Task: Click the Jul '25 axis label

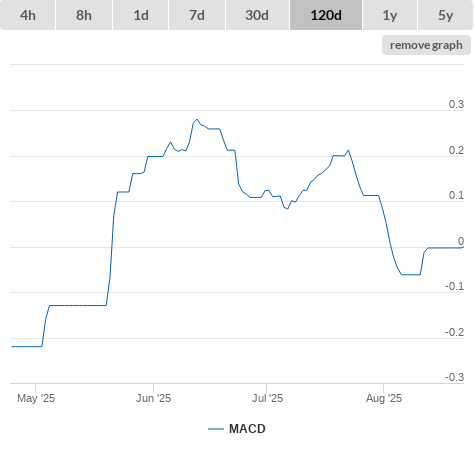Action: [x=267, y=398]
